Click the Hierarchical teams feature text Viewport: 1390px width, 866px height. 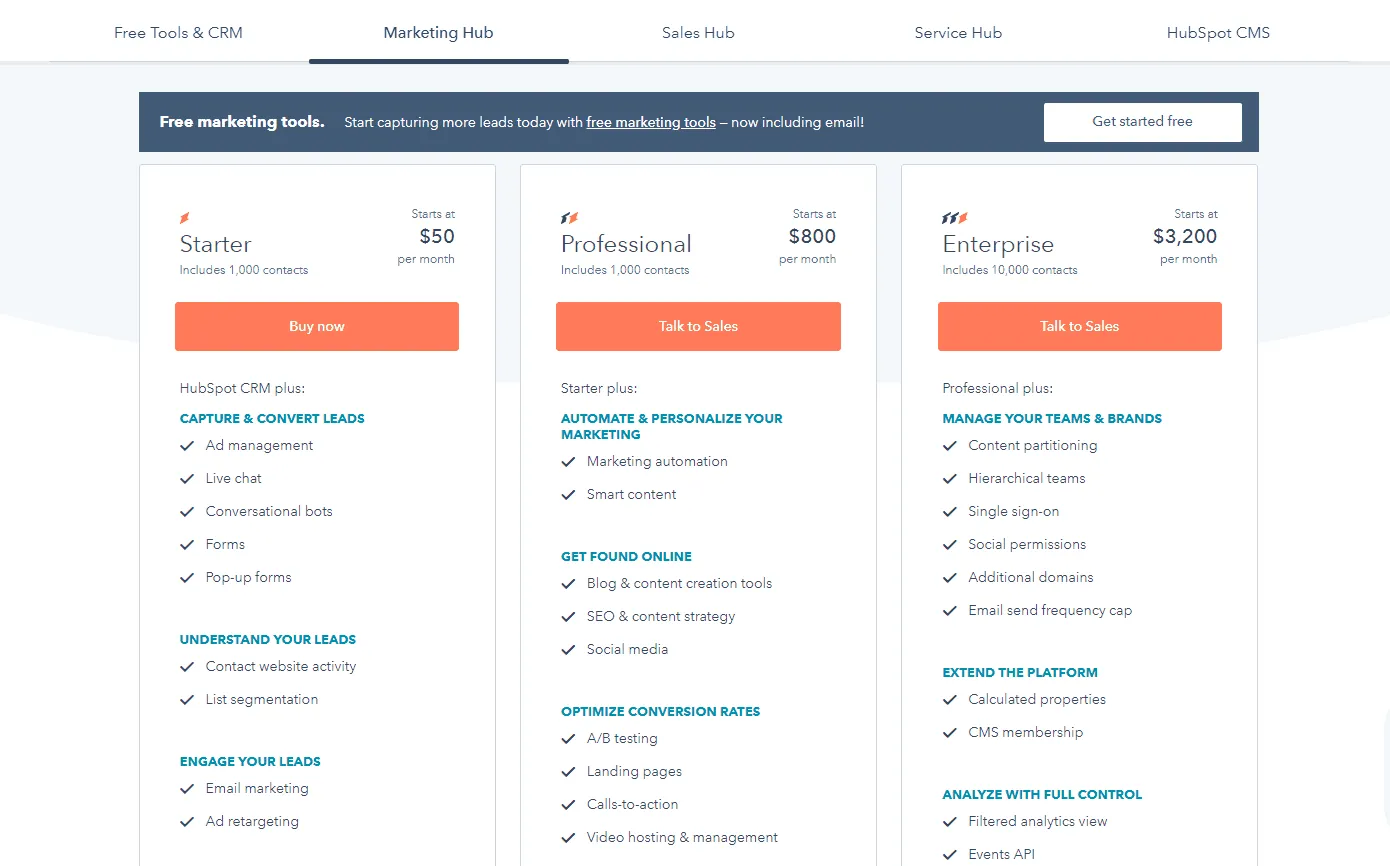click(x=1027, y=479)
